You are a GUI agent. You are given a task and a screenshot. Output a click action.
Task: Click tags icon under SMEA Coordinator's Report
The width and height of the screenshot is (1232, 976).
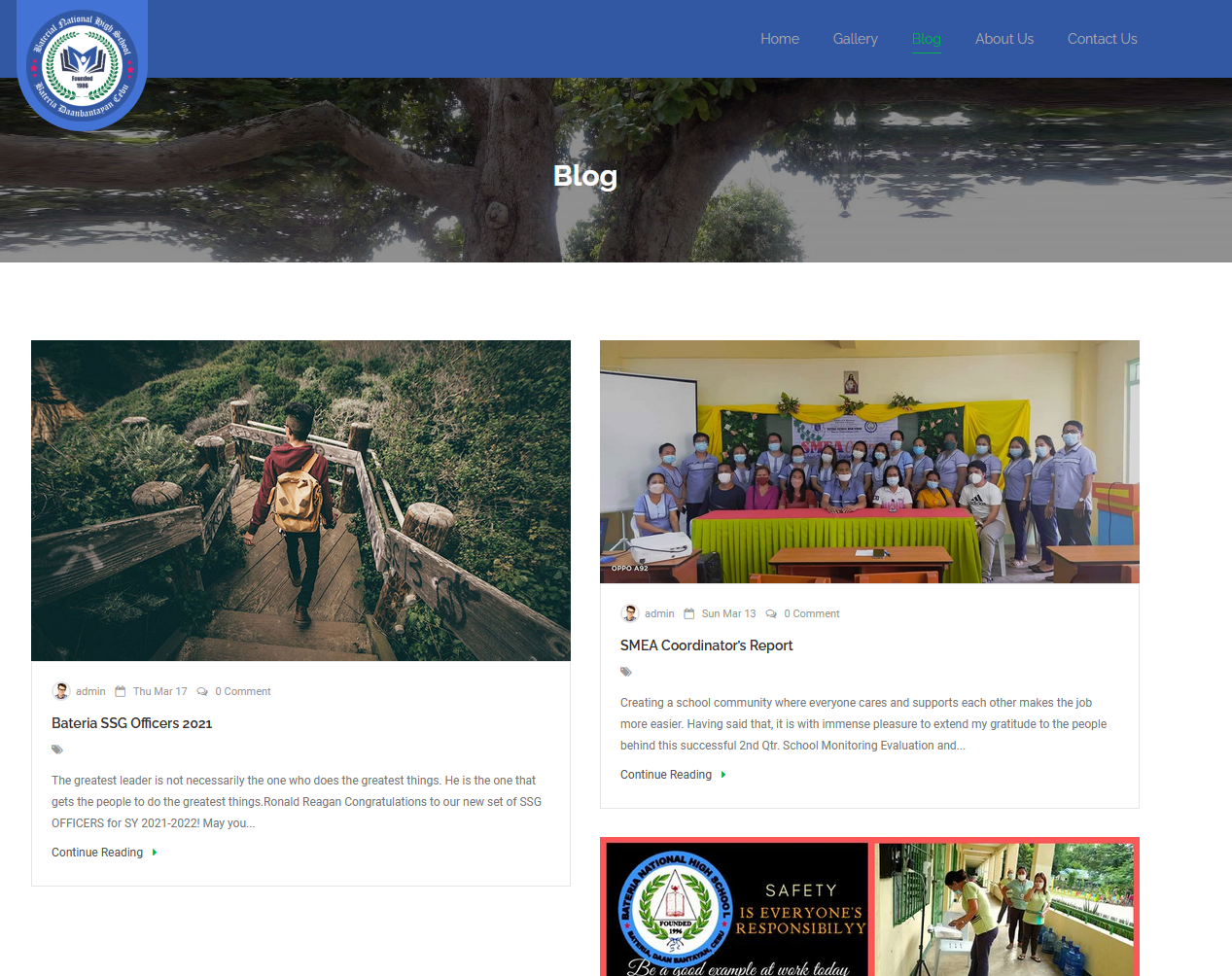(626, 672)
